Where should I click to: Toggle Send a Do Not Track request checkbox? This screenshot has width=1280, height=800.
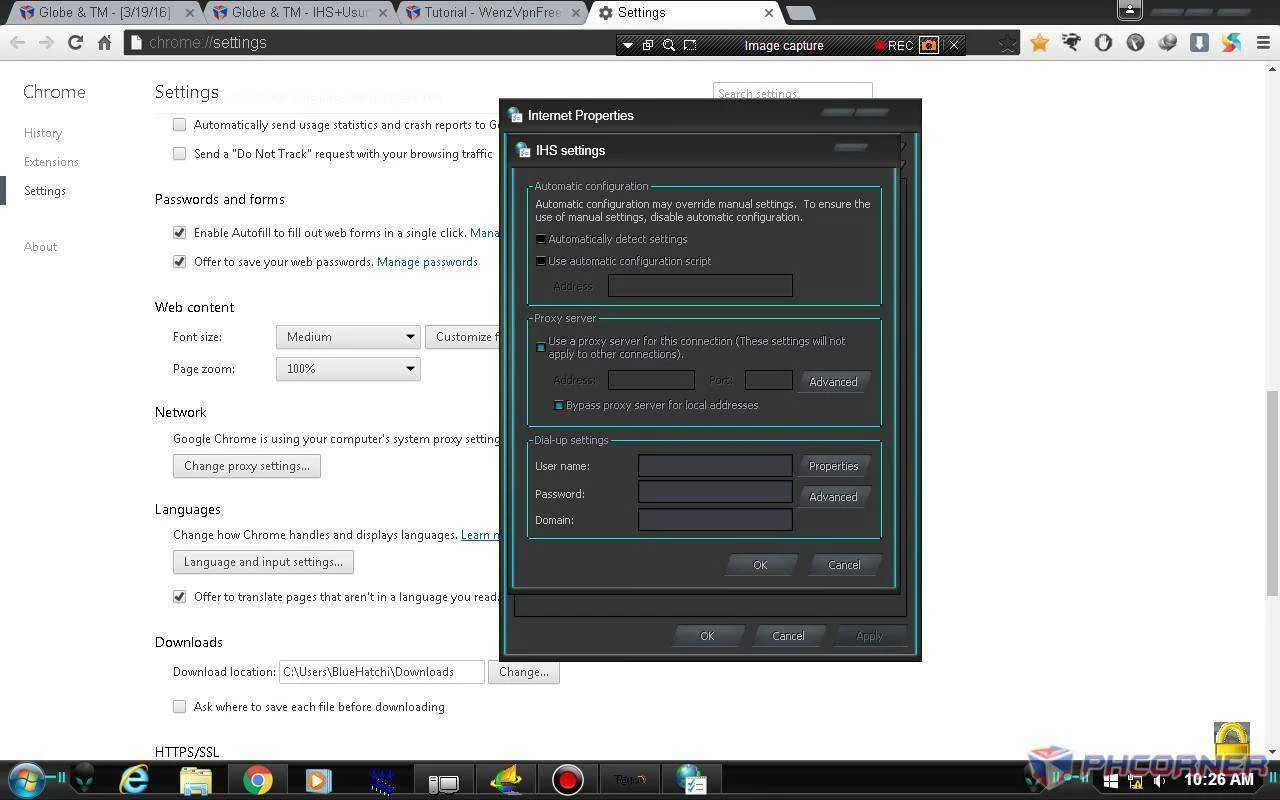pyautogui.click(x=179, y=154)
